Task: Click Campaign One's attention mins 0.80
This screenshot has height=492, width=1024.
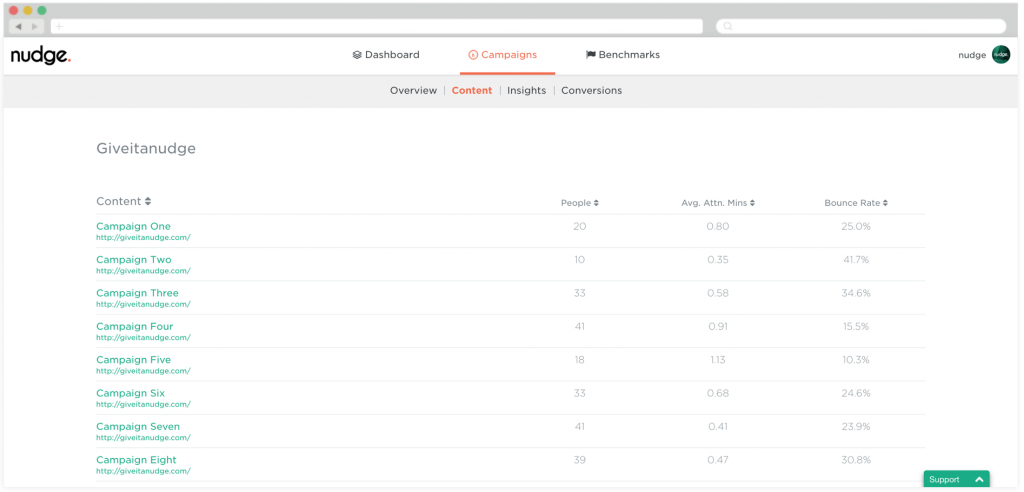Action: [718, 226]
